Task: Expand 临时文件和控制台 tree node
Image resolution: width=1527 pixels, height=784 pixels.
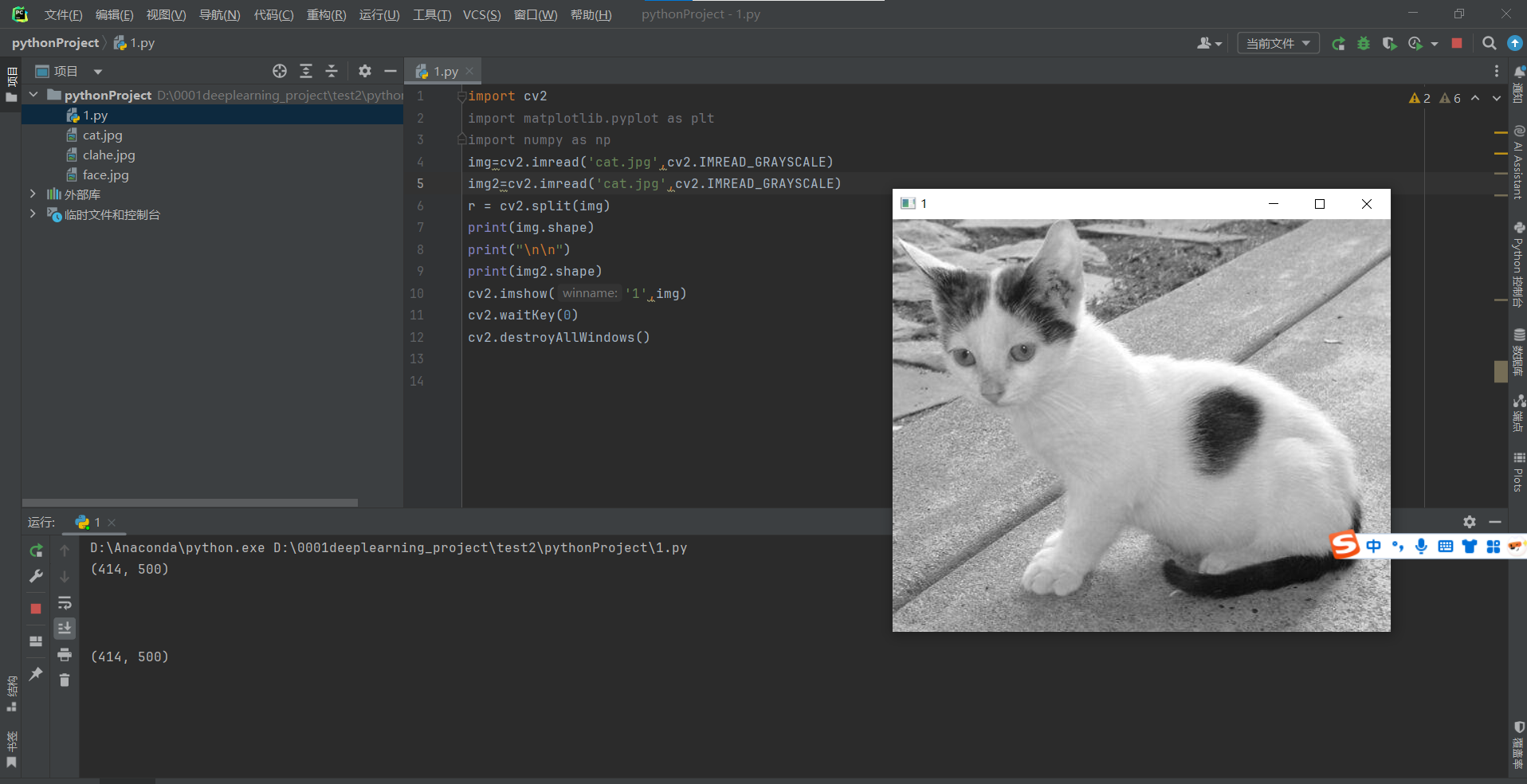Action: 33,214
